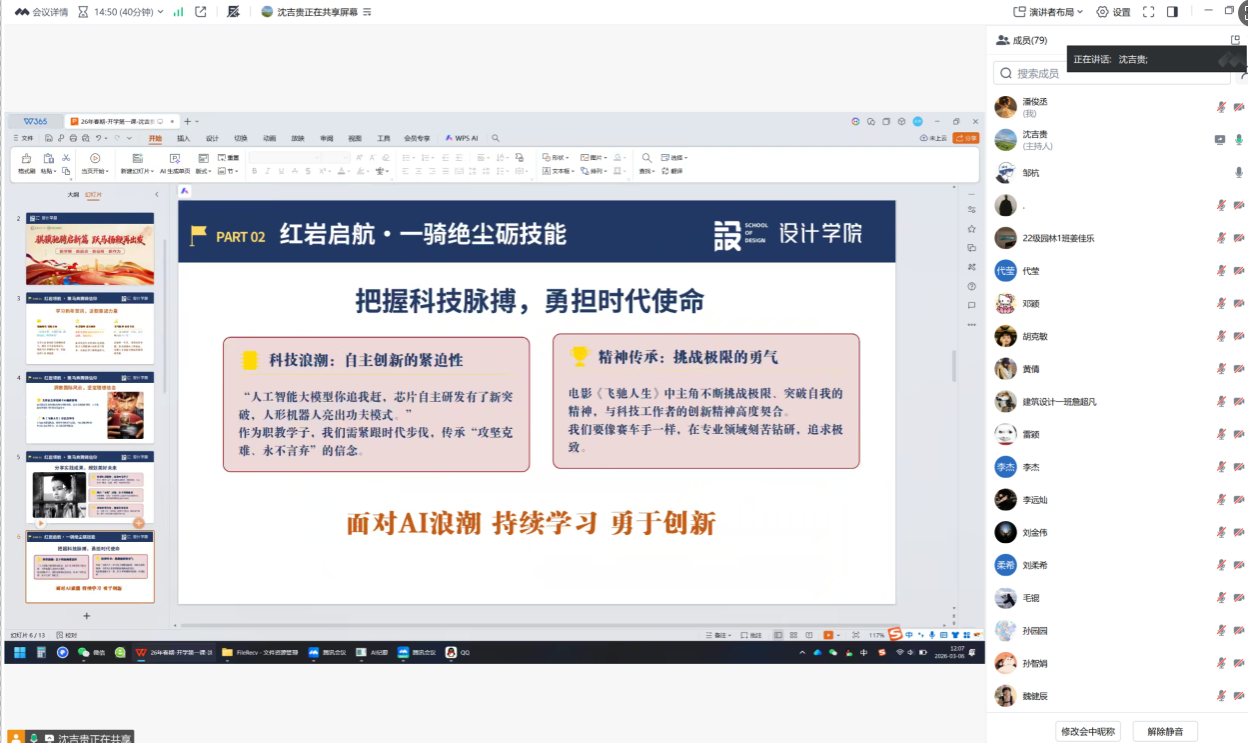Enter full screen meeting view
Screen dimensions: 1248x743
pos(1148,12)
